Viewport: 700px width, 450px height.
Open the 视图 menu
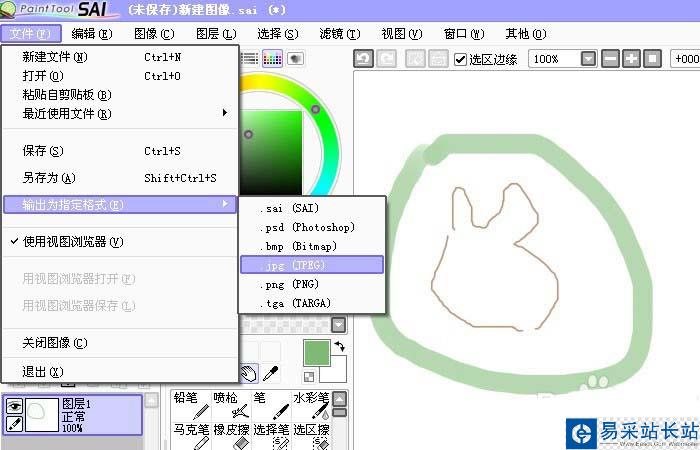[x=402, y=34]
